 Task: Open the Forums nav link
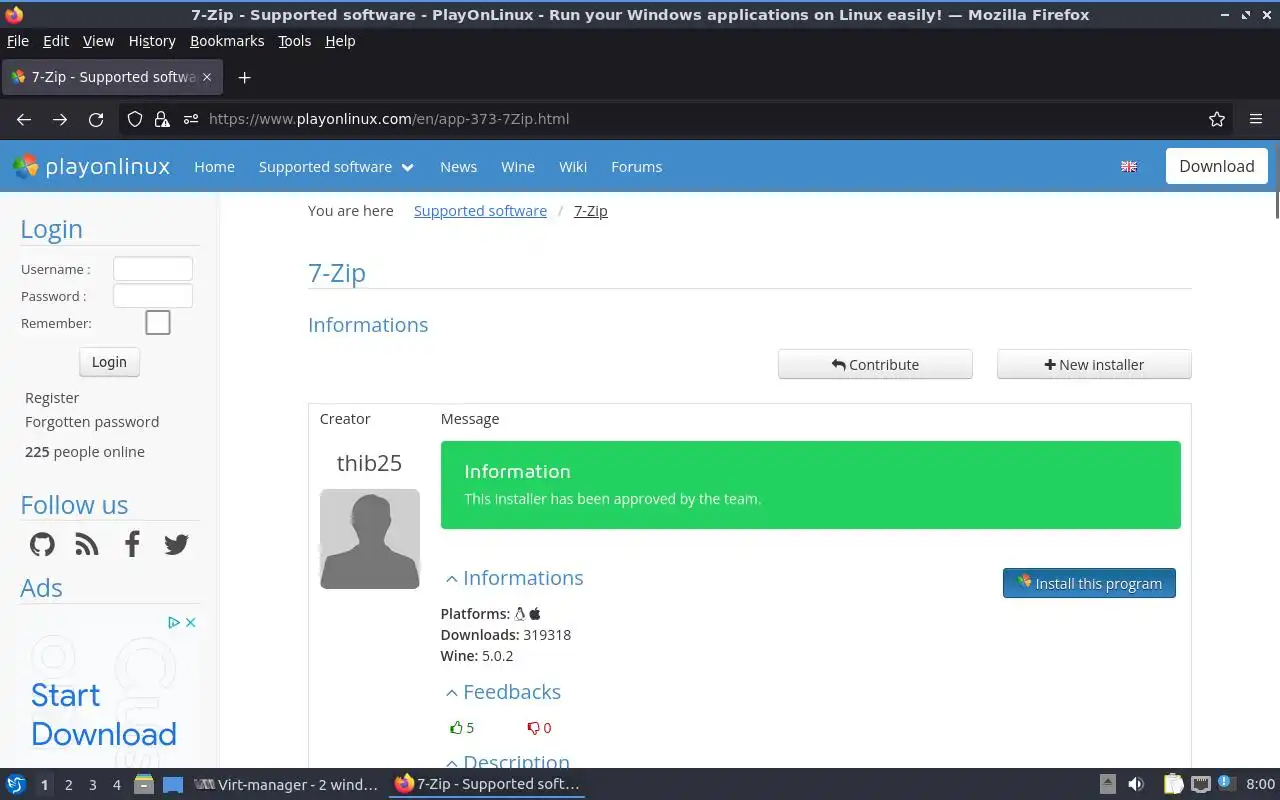coord(636,167)
